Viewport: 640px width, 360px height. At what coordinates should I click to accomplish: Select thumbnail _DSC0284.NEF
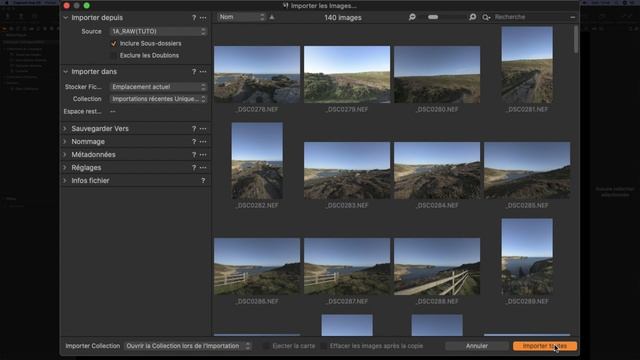click(x=437, y=171)
